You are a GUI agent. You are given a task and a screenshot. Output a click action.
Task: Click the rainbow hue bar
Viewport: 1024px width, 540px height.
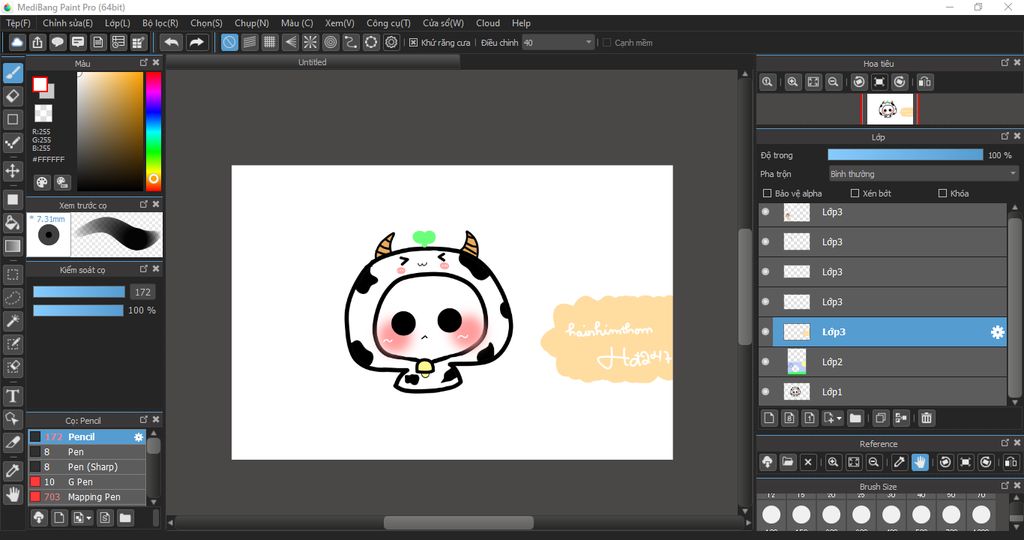(x=153, y=131)
